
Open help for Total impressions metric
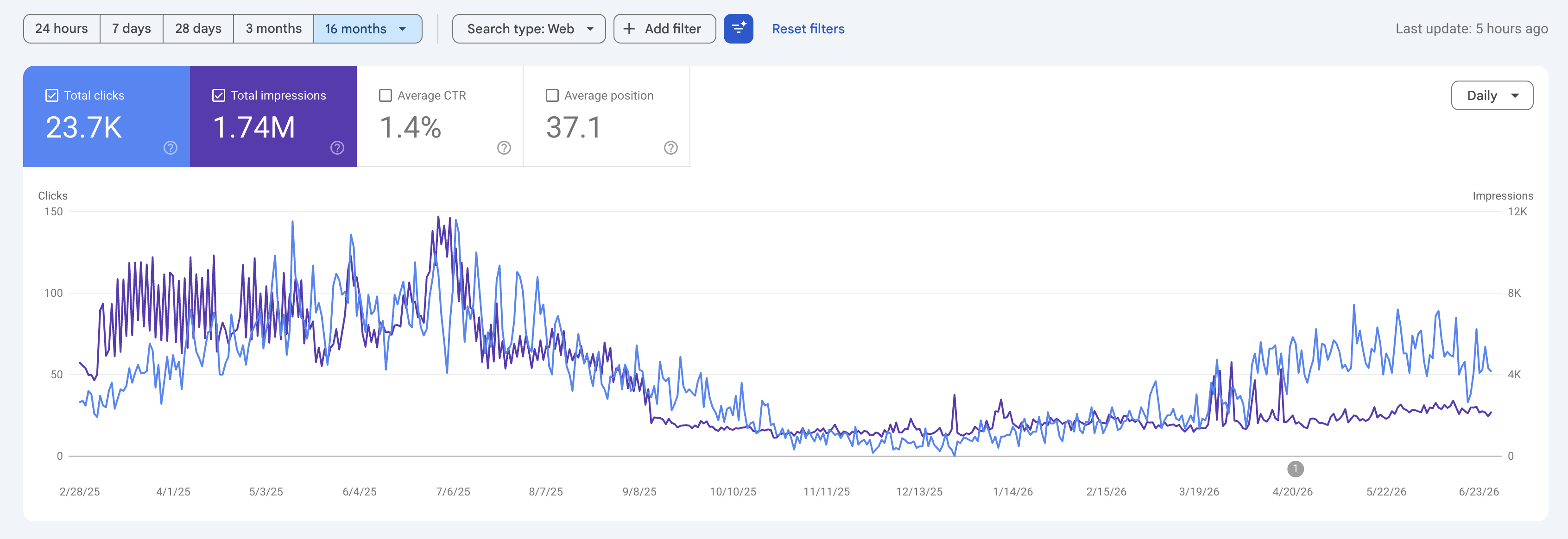(x=337, y=148)
